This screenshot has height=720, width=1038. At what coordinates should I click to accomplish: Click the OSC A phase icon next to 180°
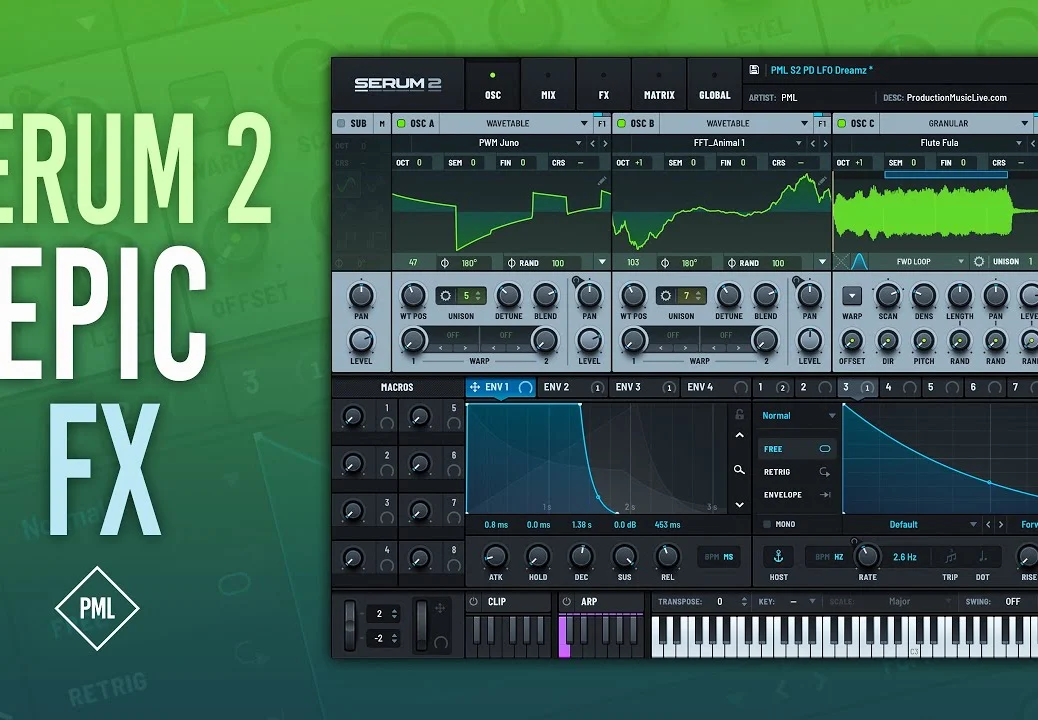click(445, 263)
